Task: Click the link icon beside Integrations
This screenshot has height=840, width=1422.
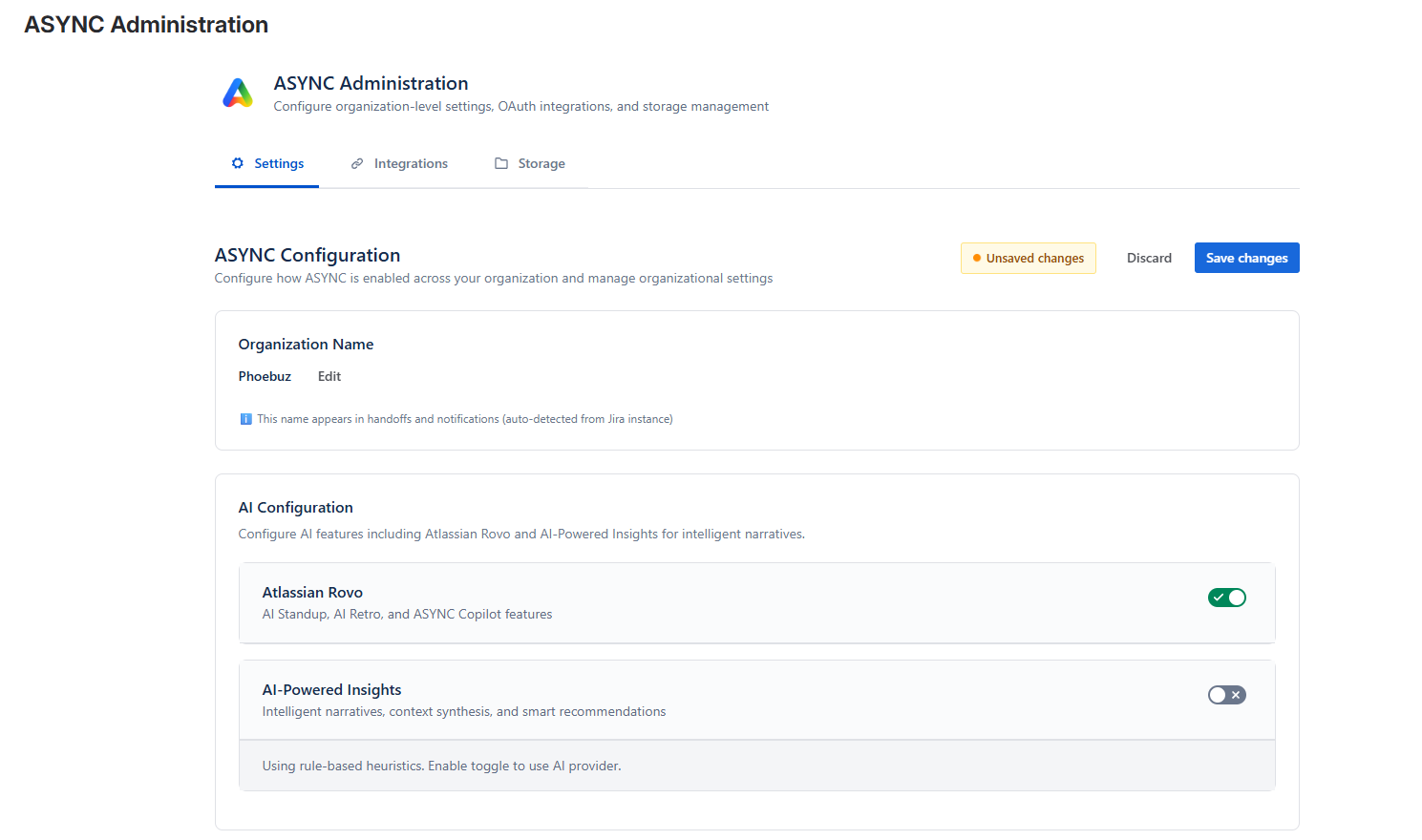Action: [x=355, y=163]
